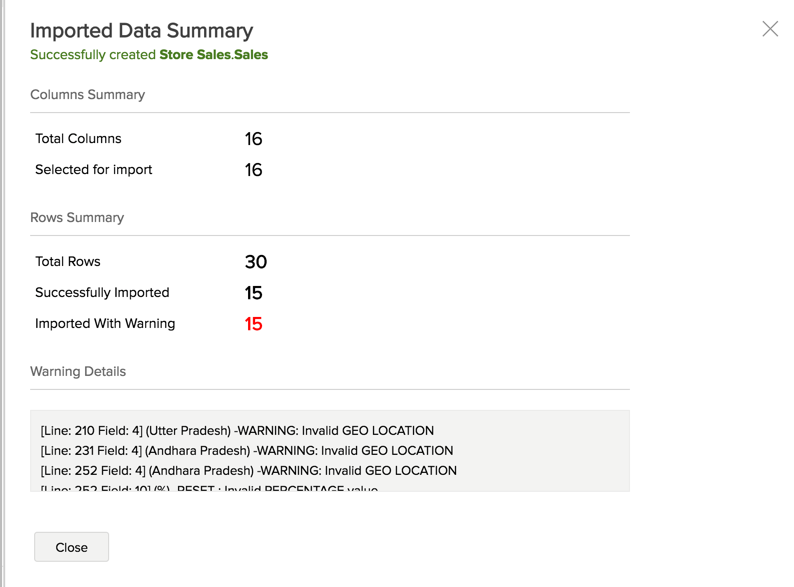Select the Rows Summary heading

pyautogui.click(x=77, y=218)
